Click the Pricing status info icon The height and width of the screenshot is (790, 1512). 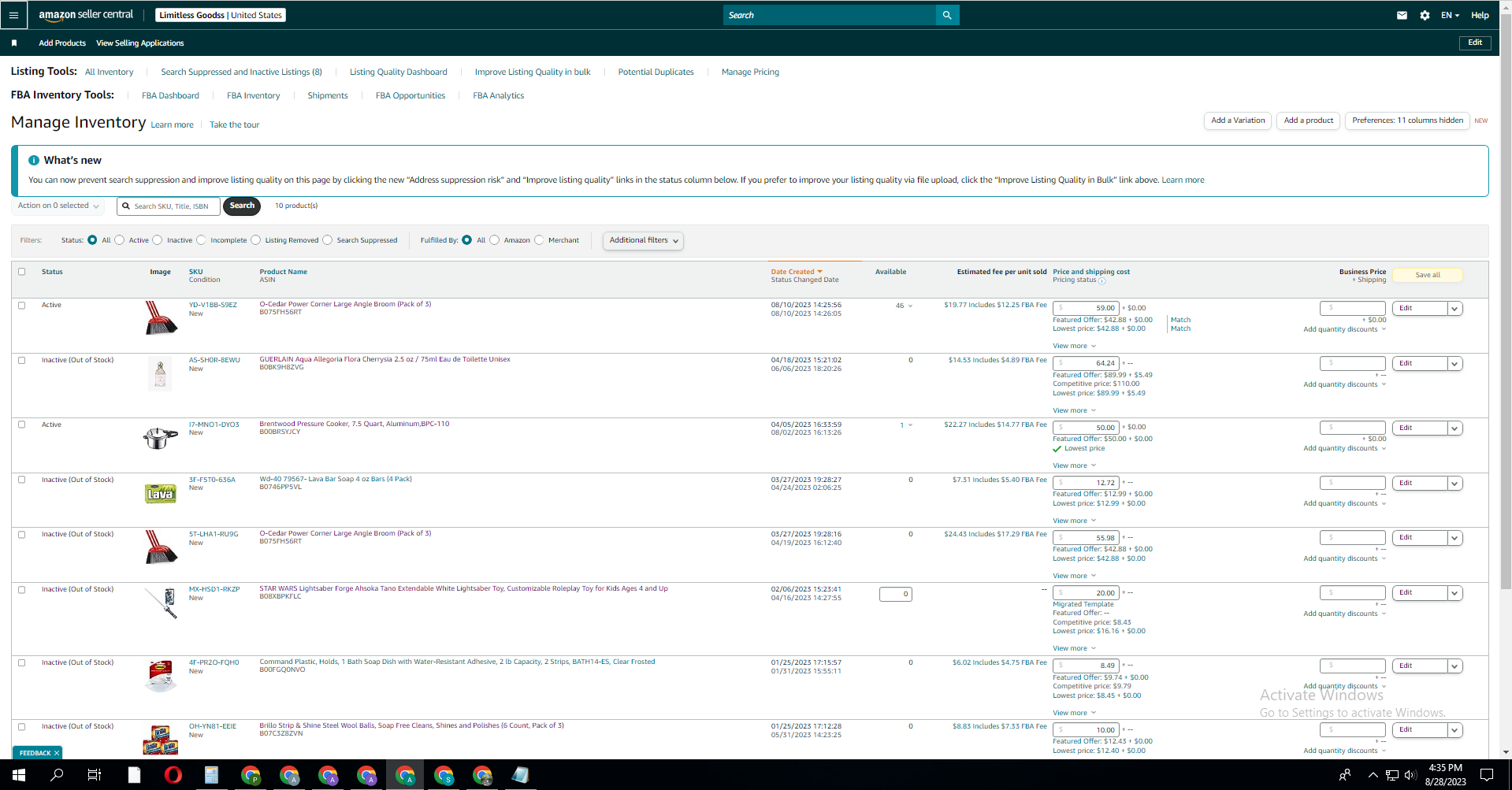point(1102,281)
